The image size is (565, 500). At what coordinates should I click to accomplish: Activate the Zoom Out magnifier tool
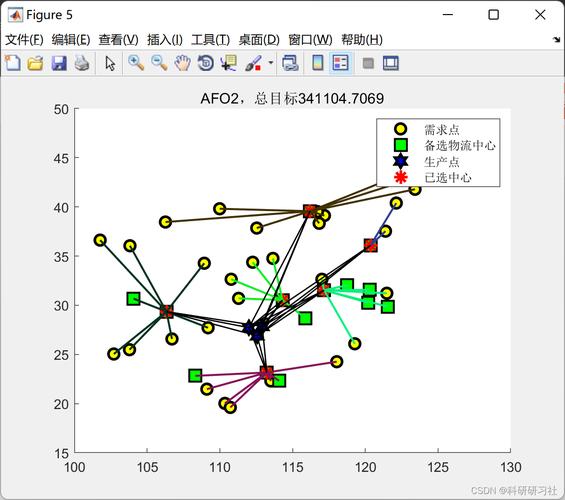click(159, 63)
